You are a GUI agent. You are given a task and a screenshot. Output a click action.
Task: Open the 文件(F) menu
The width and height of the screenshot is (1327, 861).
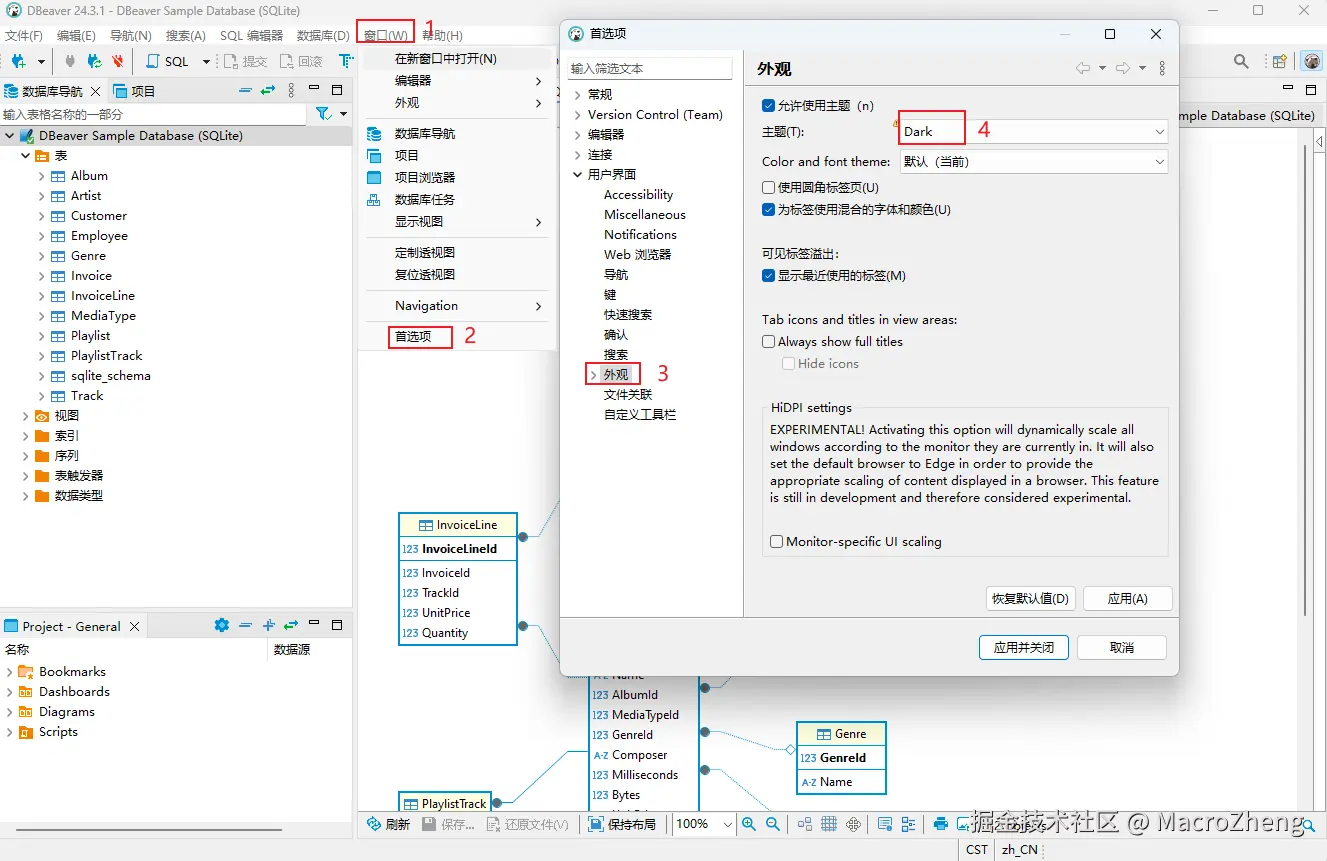click(24, 35)
